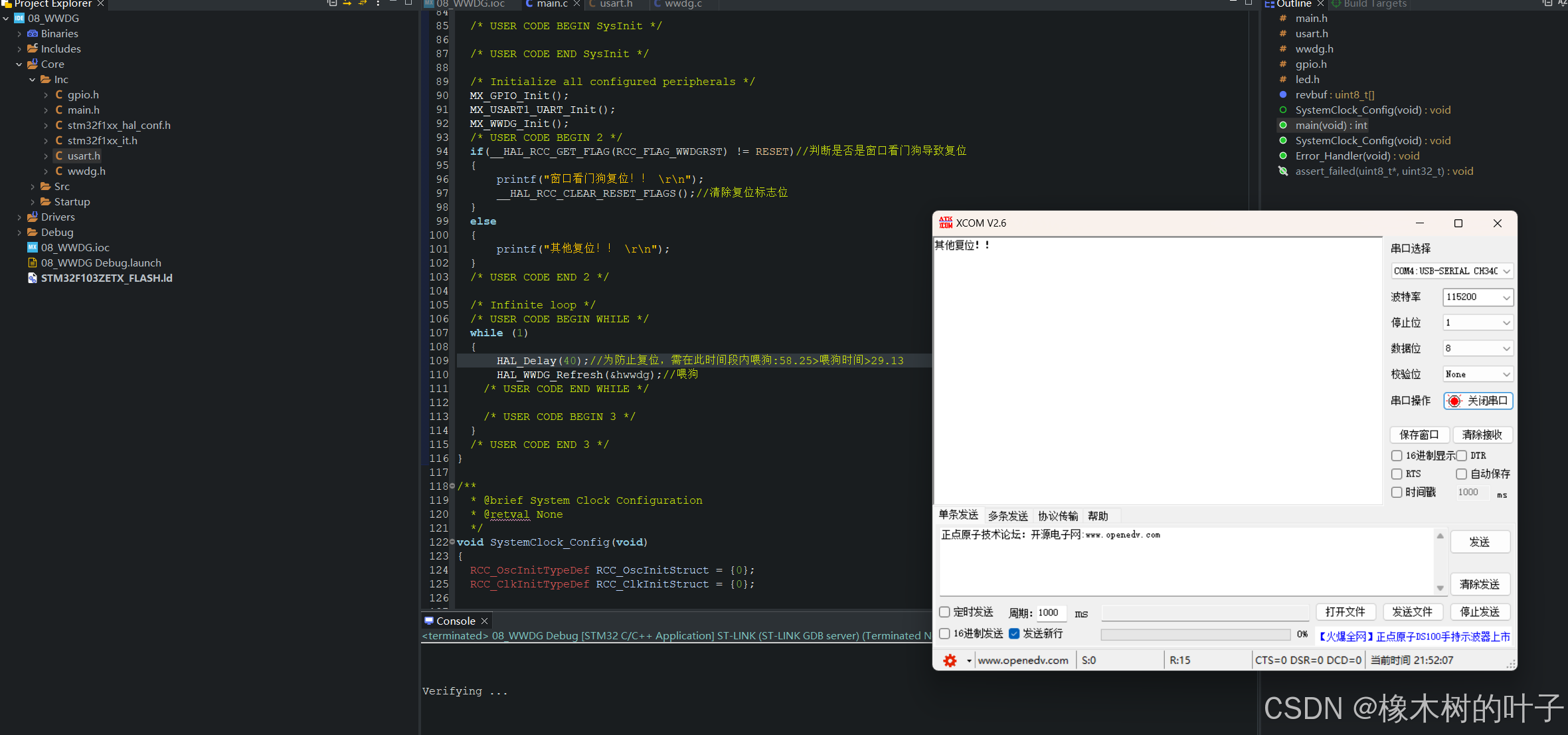The image size is (1568, 735).
Task: Click the 发送 send button
Action: 1480,542
